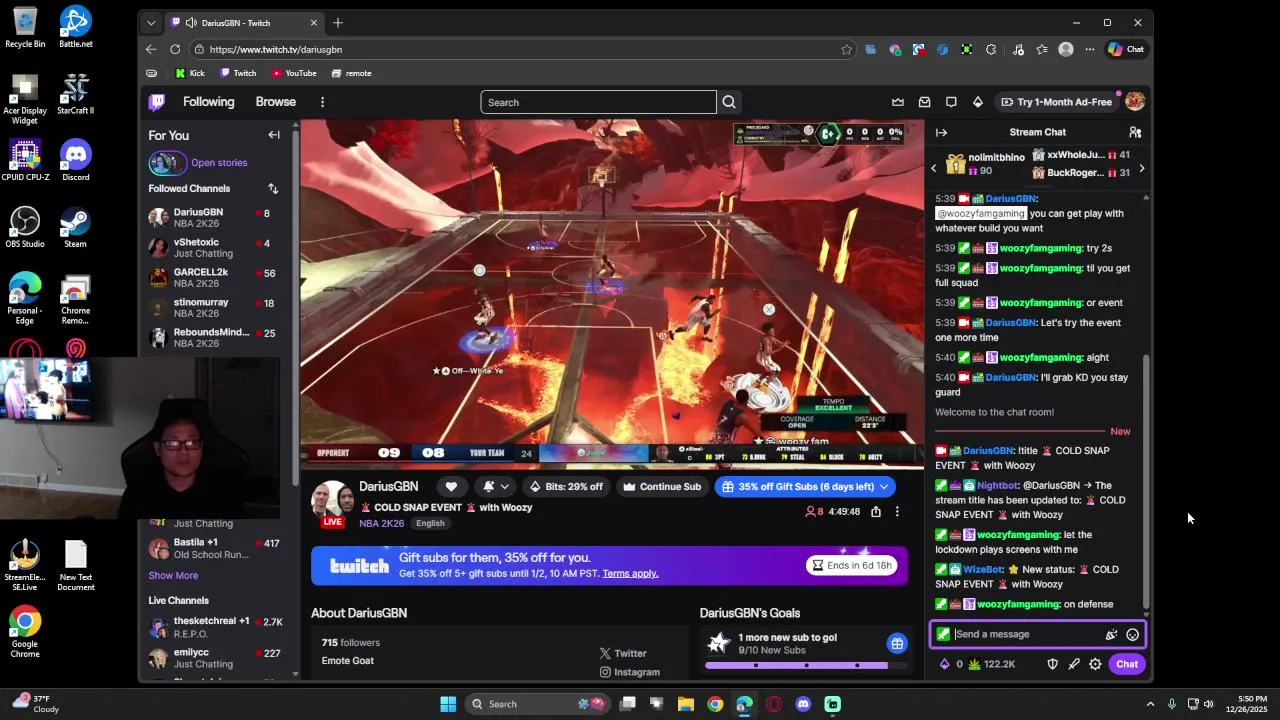Click the Get Bits diamond icon in top bar

coord(978,102)
